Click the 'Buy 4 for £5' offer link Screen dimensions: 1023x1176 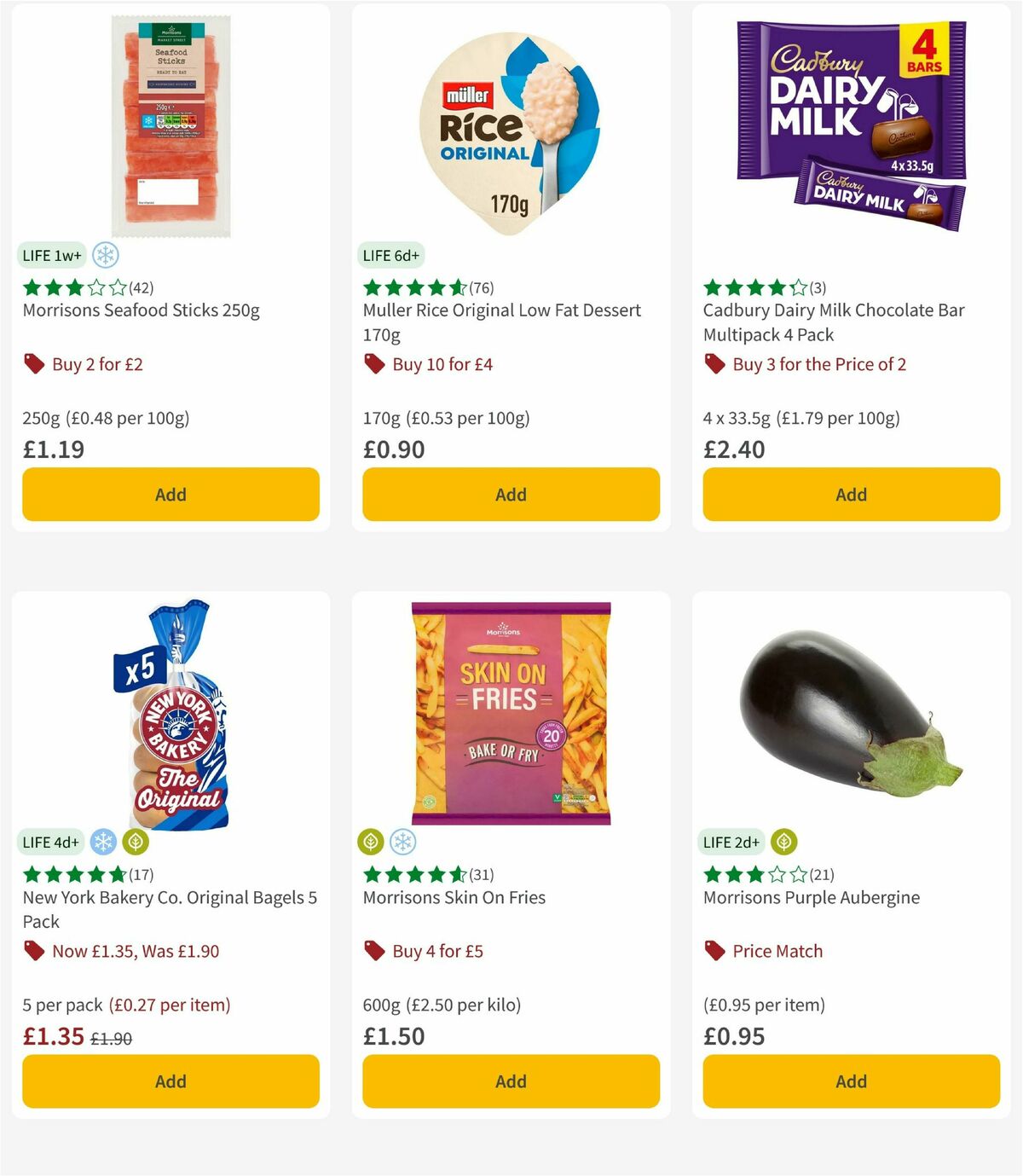tap(439, 950)
